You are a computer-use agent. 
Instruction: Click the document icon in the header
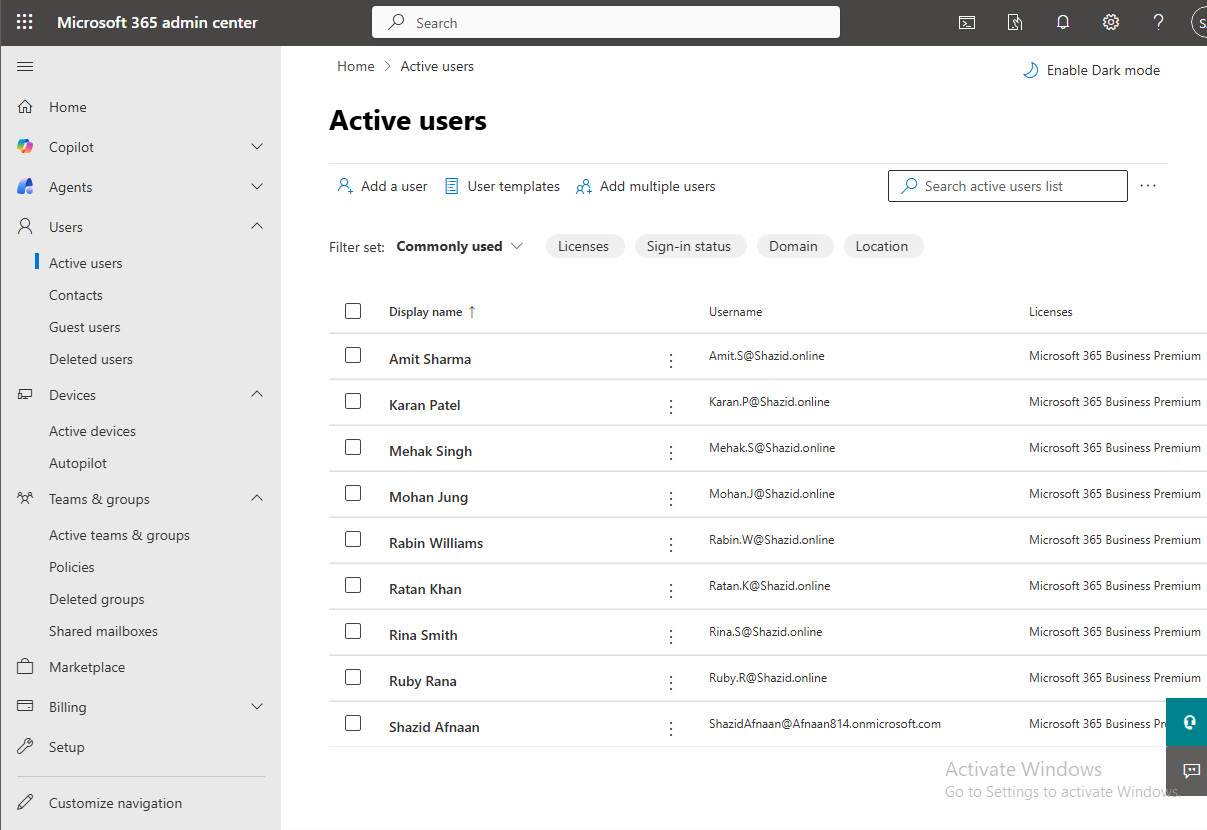tap(1015, 22)
